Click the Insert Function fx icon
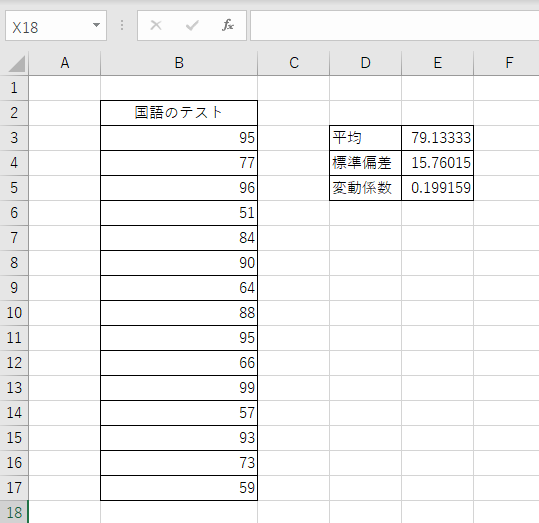This screenshot has width=539, height=523. (228, 25)
